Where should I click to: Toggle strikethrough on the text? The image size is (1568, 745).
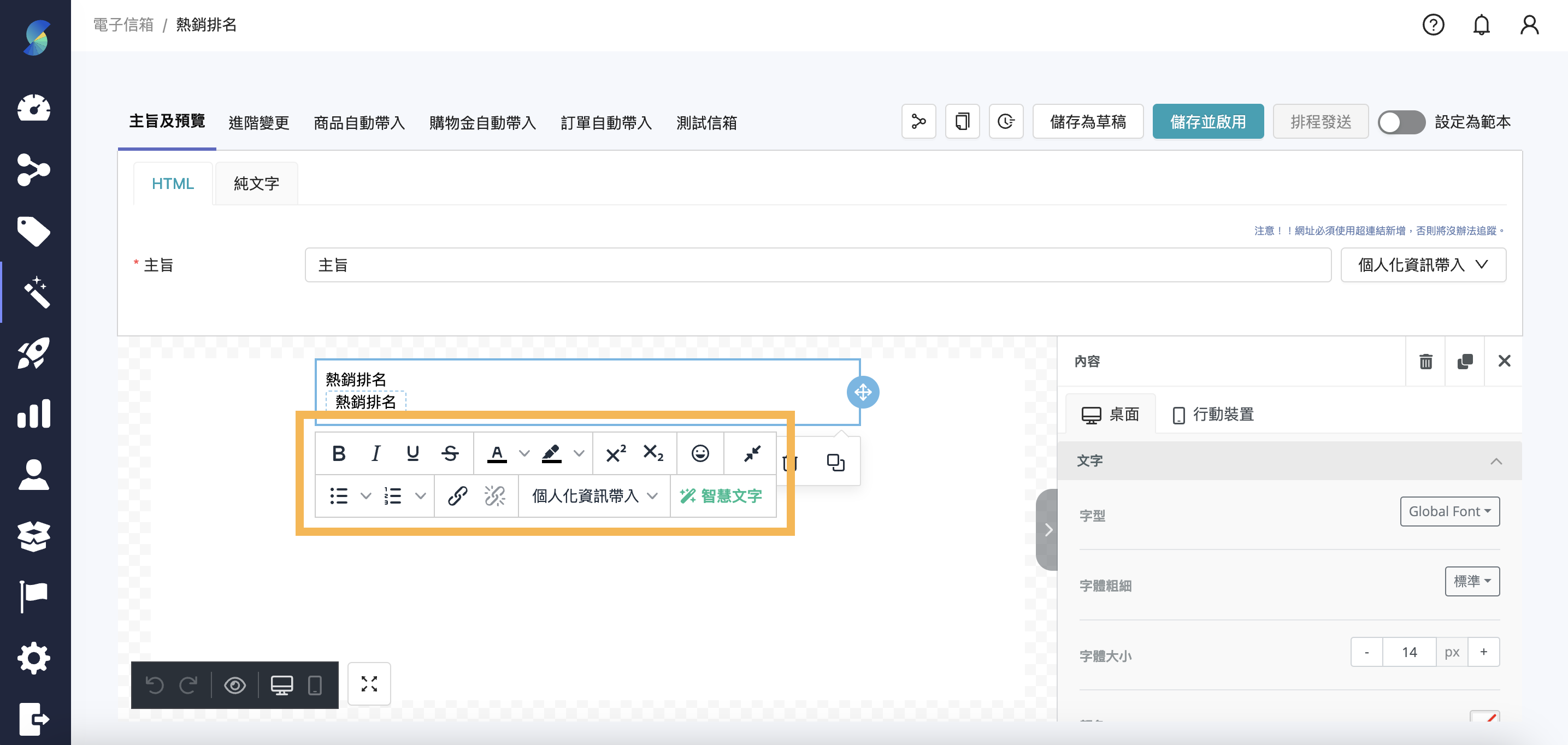pos(450,453)
